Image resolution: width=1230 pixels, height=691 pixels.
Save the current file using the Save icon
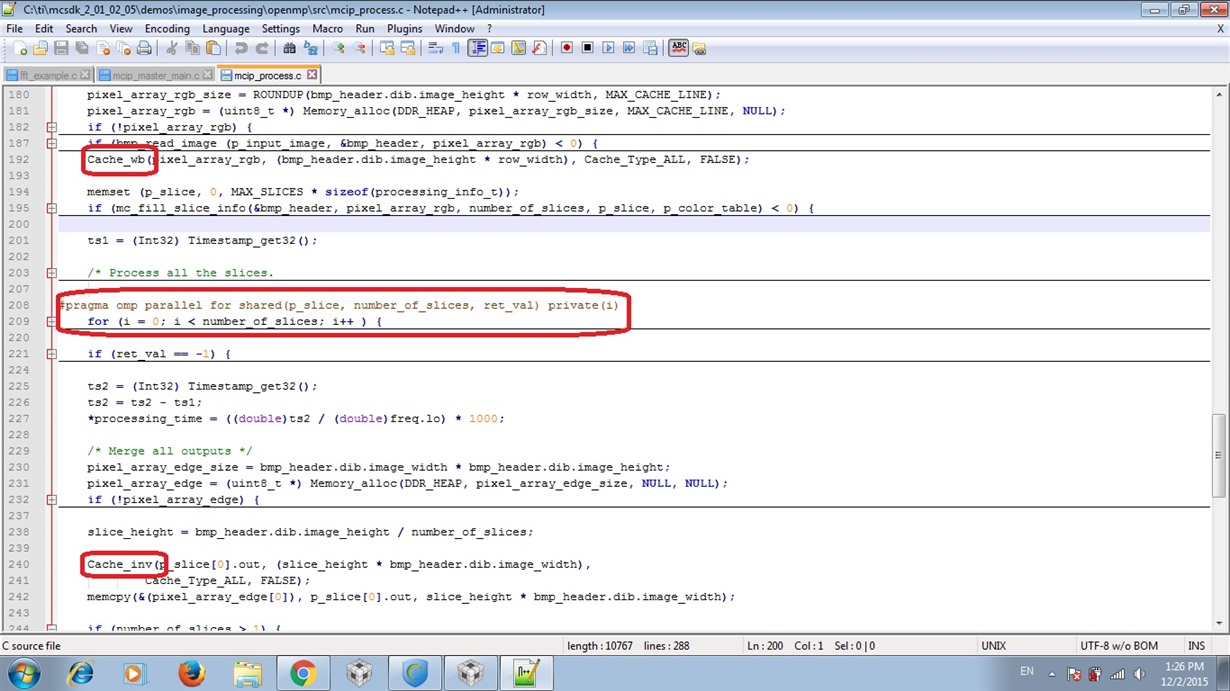61,48
